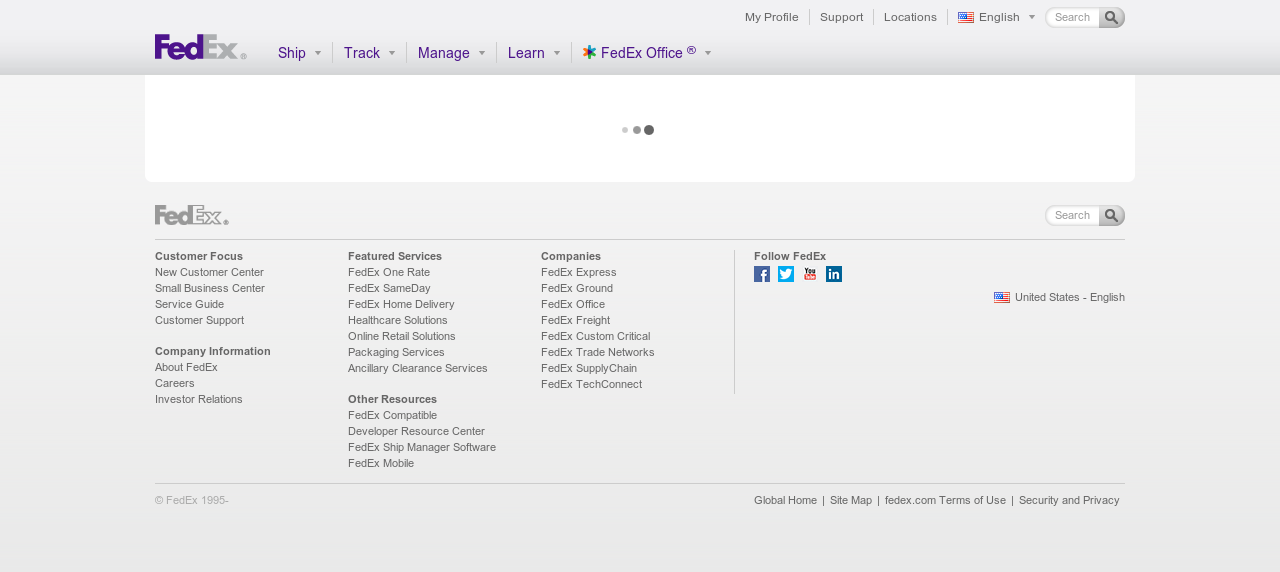Click the Featured Services heading
The height and width of the screenshot is (572, 1280).
(395, 256)
